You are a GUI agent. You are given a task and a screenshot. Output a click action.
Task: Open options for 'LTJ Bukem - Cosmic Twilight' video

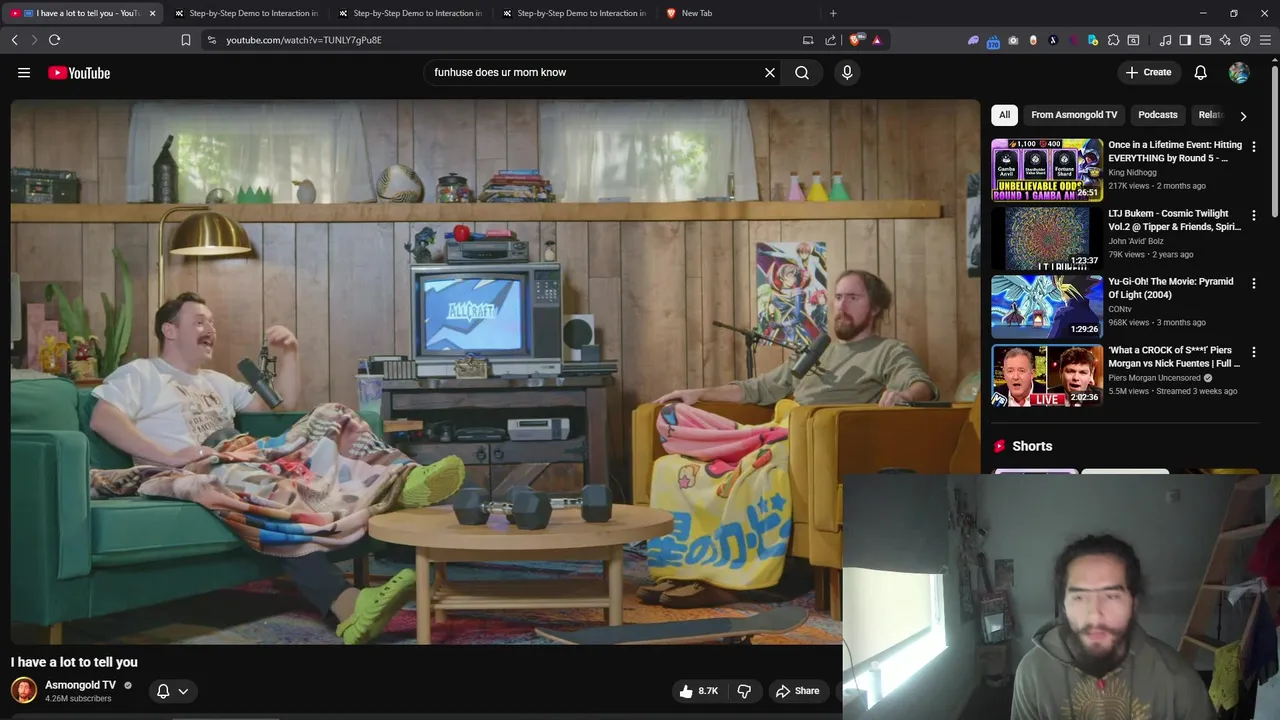pos(1254,215)
